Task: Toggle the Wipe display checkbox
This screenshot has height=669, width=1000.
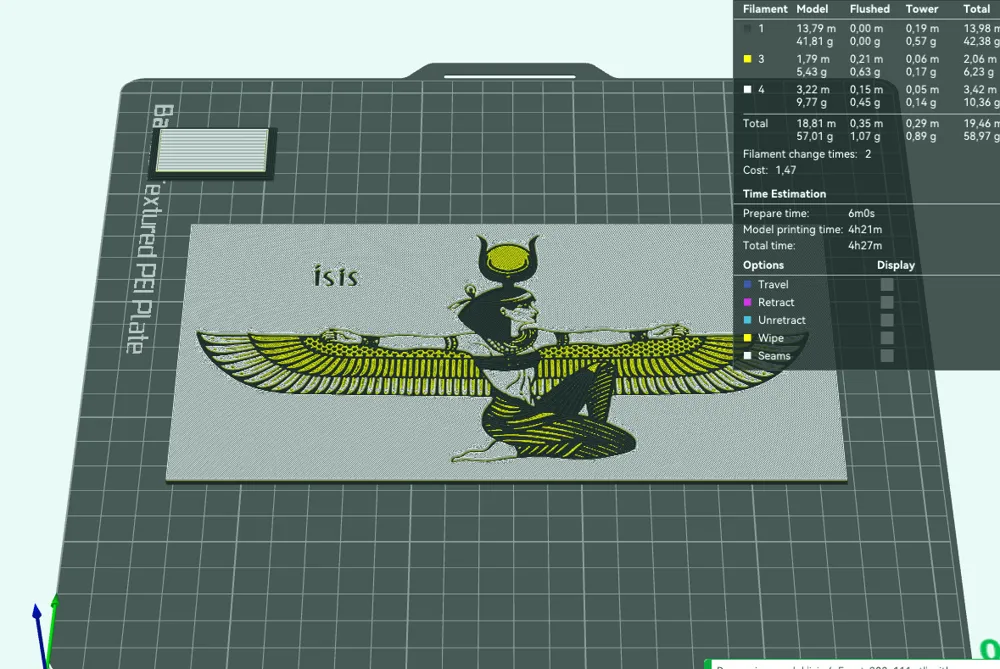Action: tap(886, 338)
